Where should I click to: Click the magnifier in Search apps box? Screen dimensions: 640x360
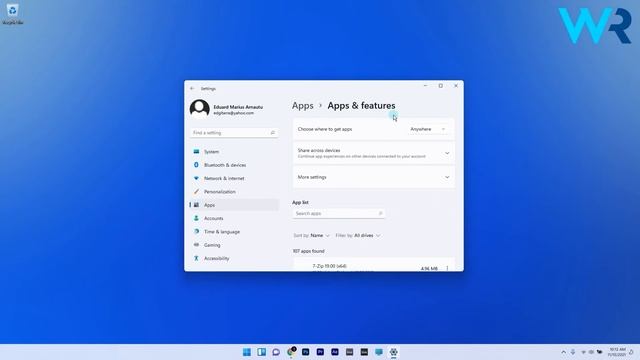coord(380,213)
